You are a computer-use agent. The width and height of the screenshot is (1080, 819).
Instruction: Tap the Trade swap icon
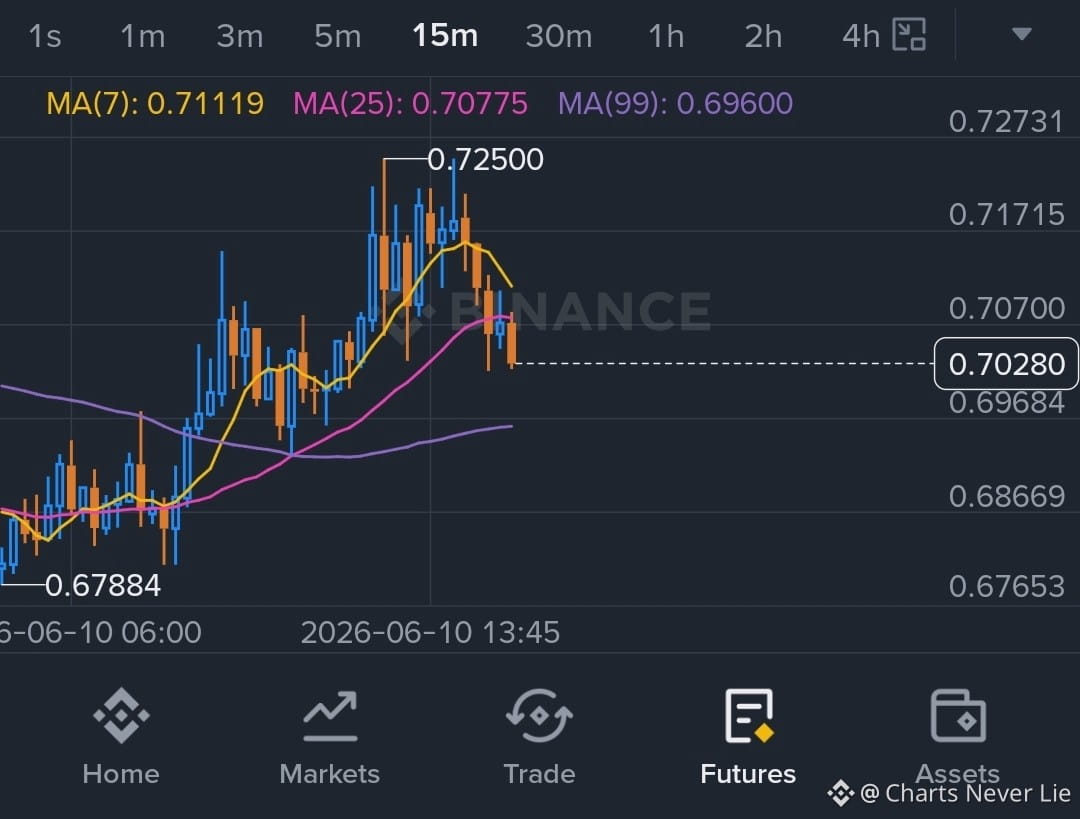point(539,716)
